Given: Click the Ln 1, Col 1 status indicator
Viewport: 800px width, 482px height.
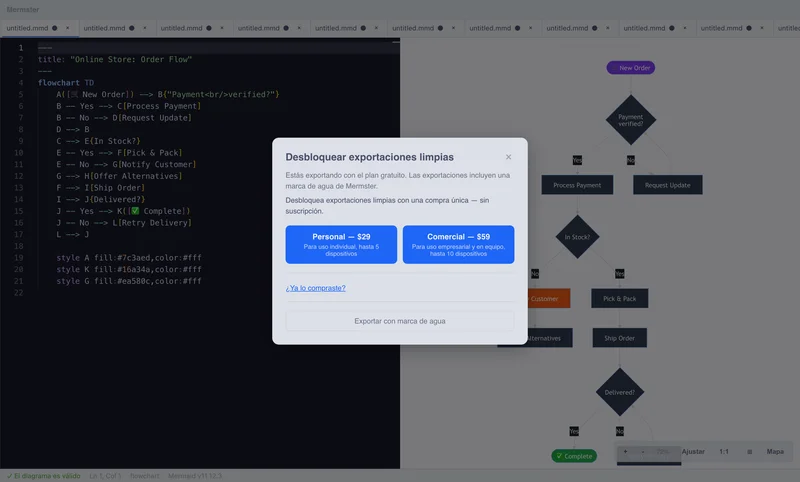Looking at the screenshot, I should [105, 476].
